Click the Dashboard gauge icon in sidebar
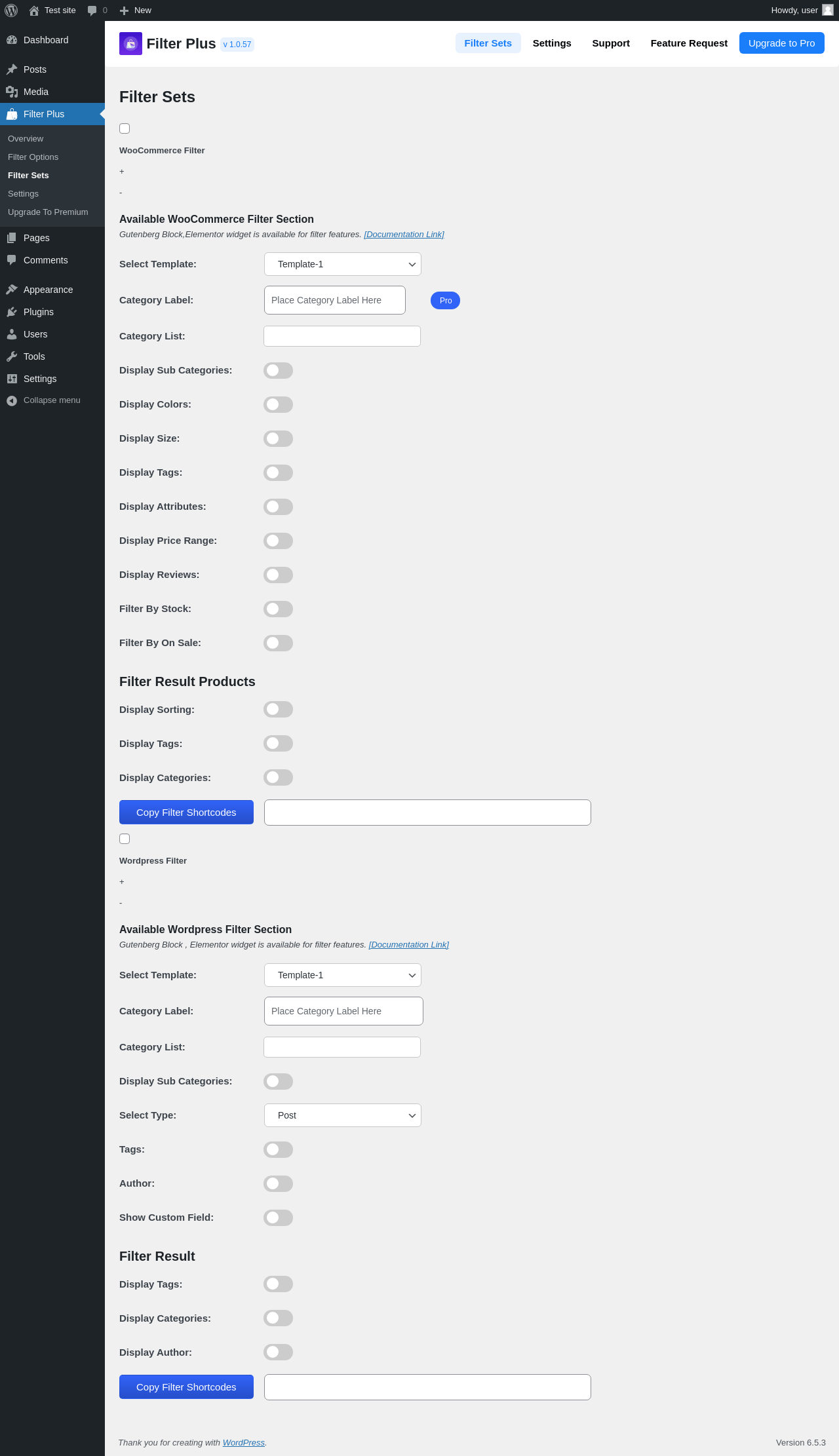The height and width of the screenshot is (1456, 839). [x=12, y=40]
